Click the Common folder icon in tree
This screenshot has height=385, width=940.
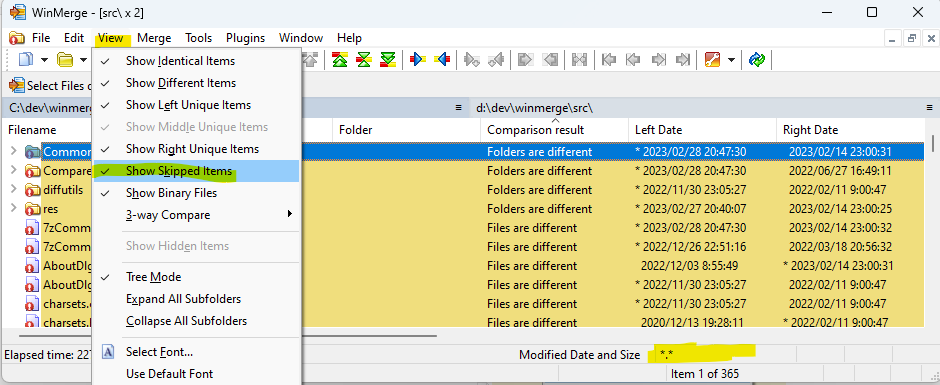pos(33,152)
